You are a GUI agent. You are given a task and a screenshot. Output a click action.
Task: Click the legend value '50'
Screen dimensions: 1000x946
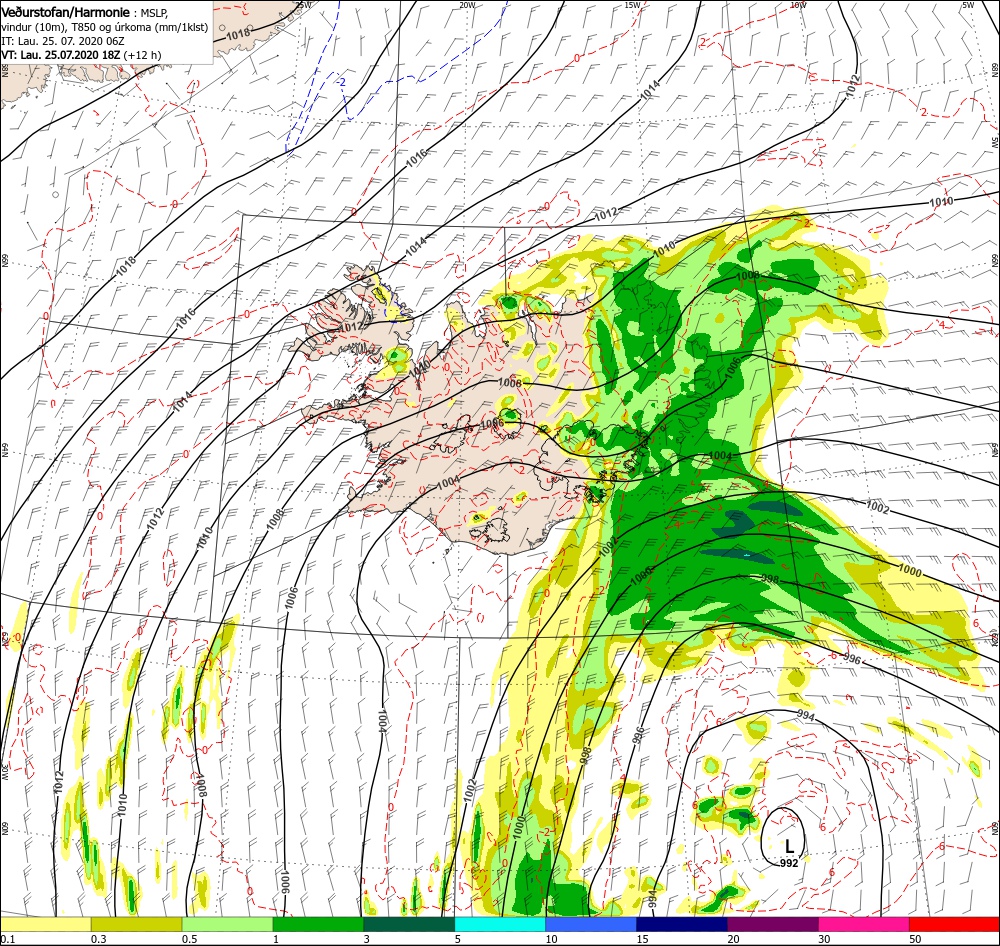pyautogui.click(x=916, y=939)
